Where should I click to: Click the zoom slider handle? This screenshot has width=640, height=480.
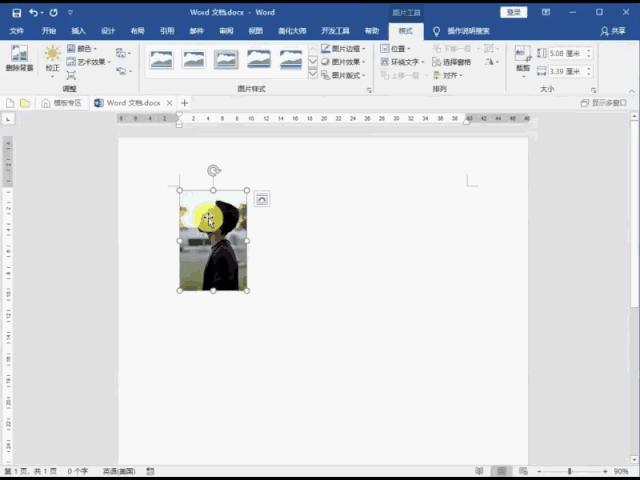[569, 471]
